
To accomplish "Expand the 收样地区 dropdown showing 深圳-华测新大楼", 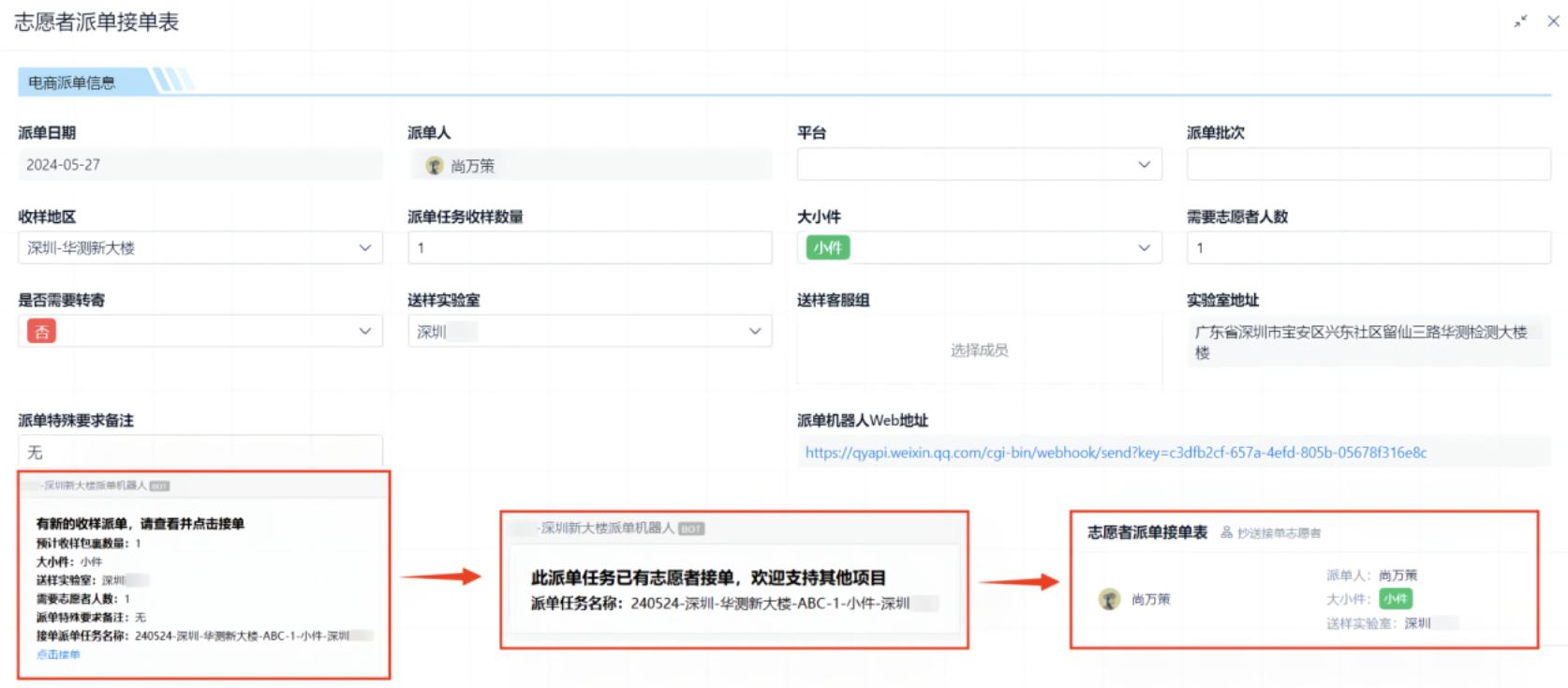I will (200, 247).
